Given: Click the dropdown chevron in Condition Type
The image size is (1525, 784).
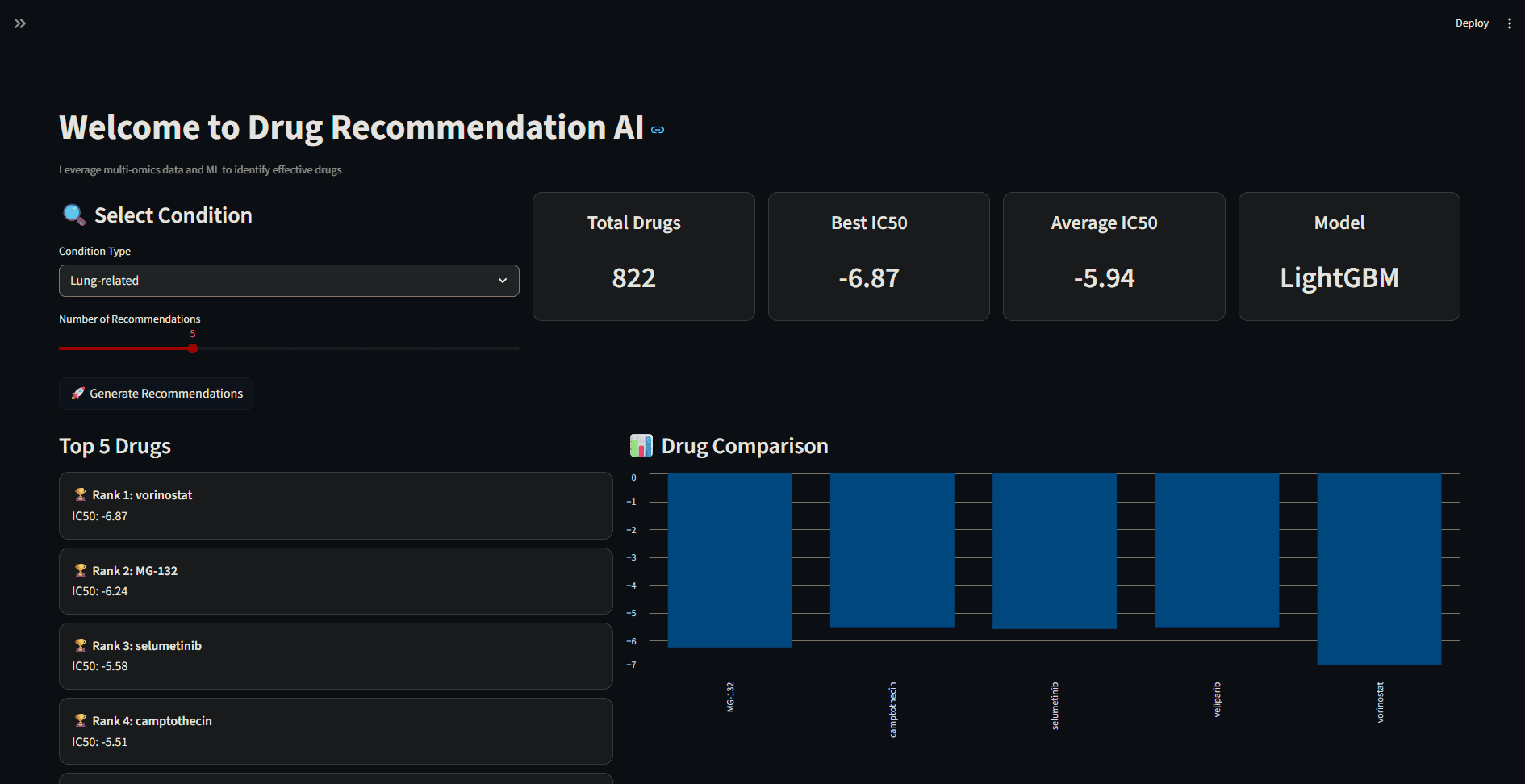Looking at the screenshot, I should pyautogui.click(x=503, y=281).
